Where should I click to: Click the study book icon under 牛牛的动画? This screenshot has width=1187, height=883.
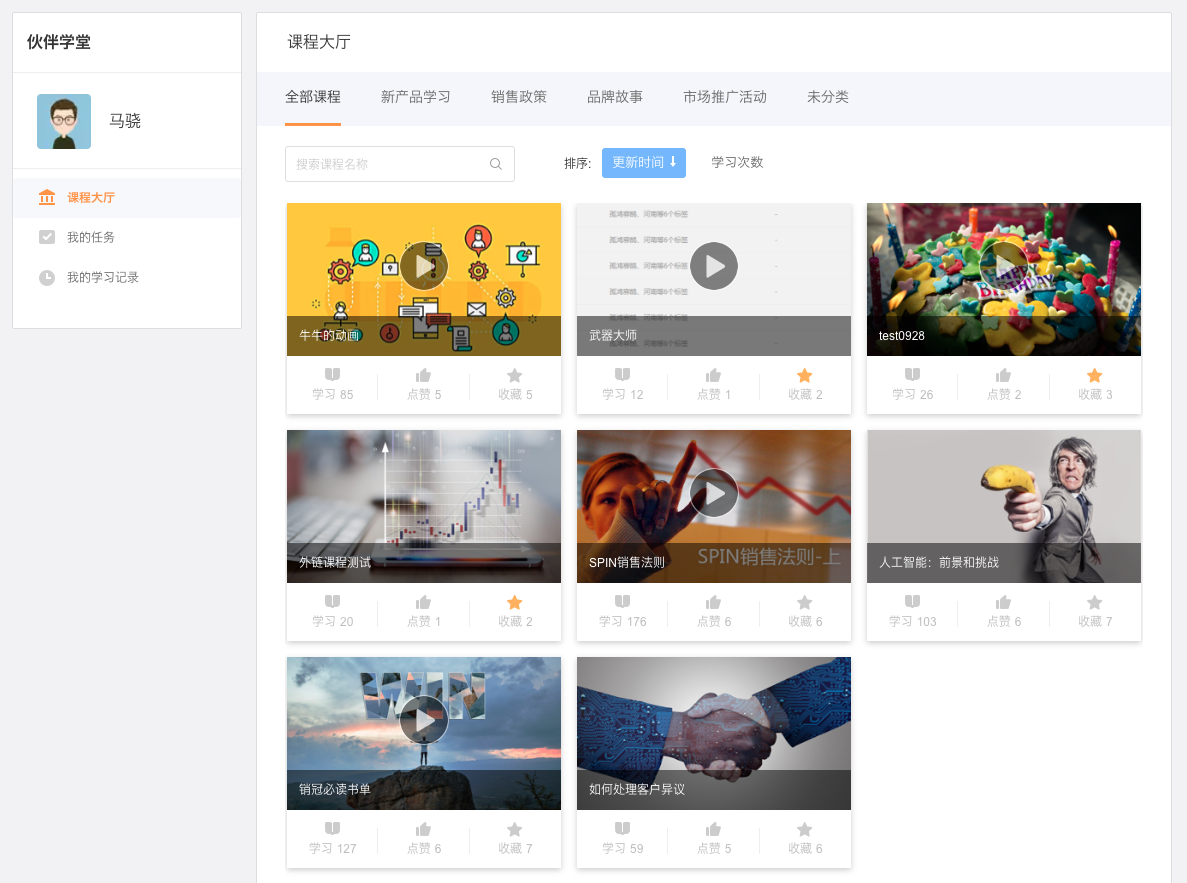tap(332, 375)
